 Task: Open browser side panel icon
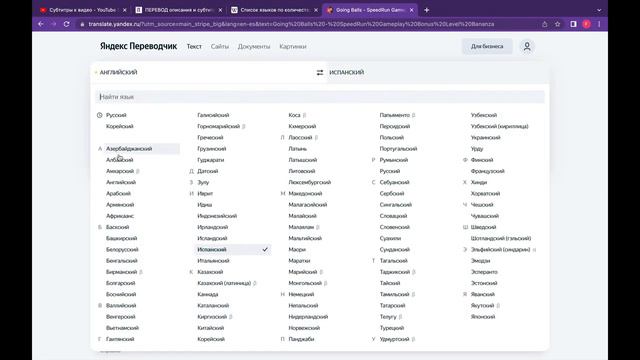point(573,24)
